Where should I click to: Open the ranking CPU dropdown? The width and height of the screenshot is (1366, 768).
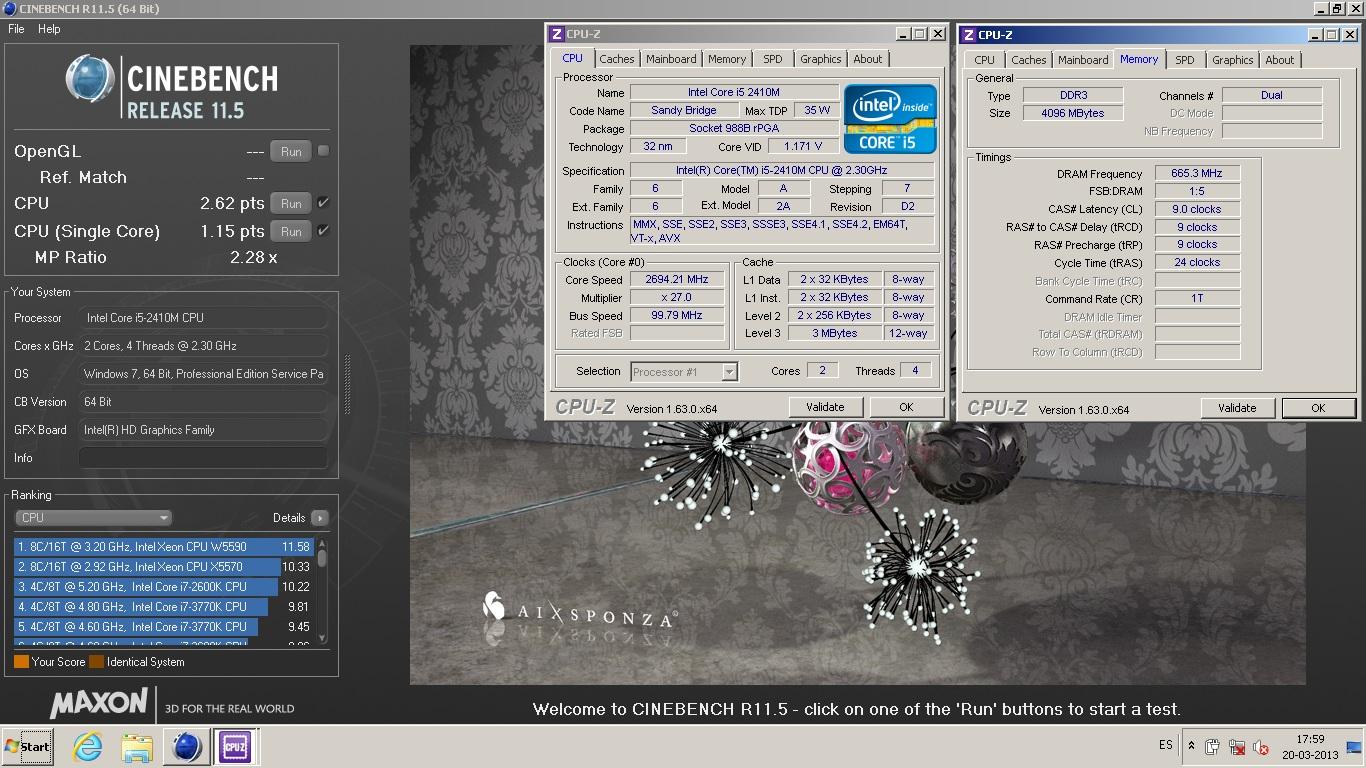pos(93,518)
